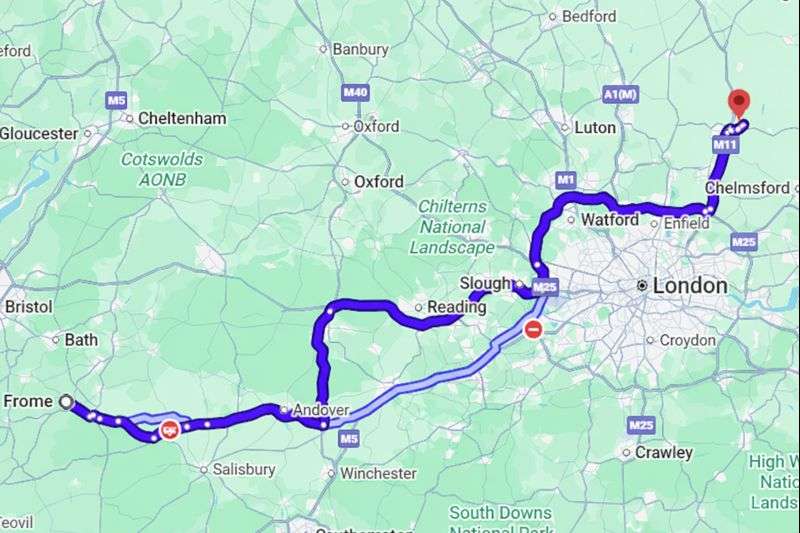
Task: Click the Salisbury town marker
Action: pyautogui.click(x=204, y=469)
